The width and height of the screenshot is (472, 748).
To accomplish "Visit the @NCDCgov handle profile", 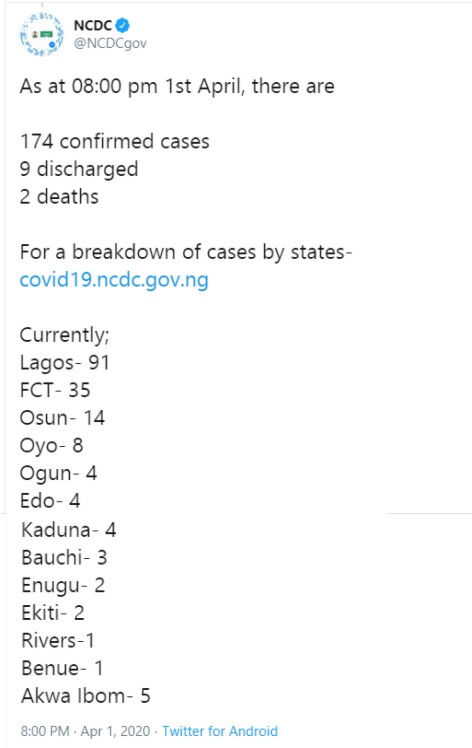I will click(110, 43).
